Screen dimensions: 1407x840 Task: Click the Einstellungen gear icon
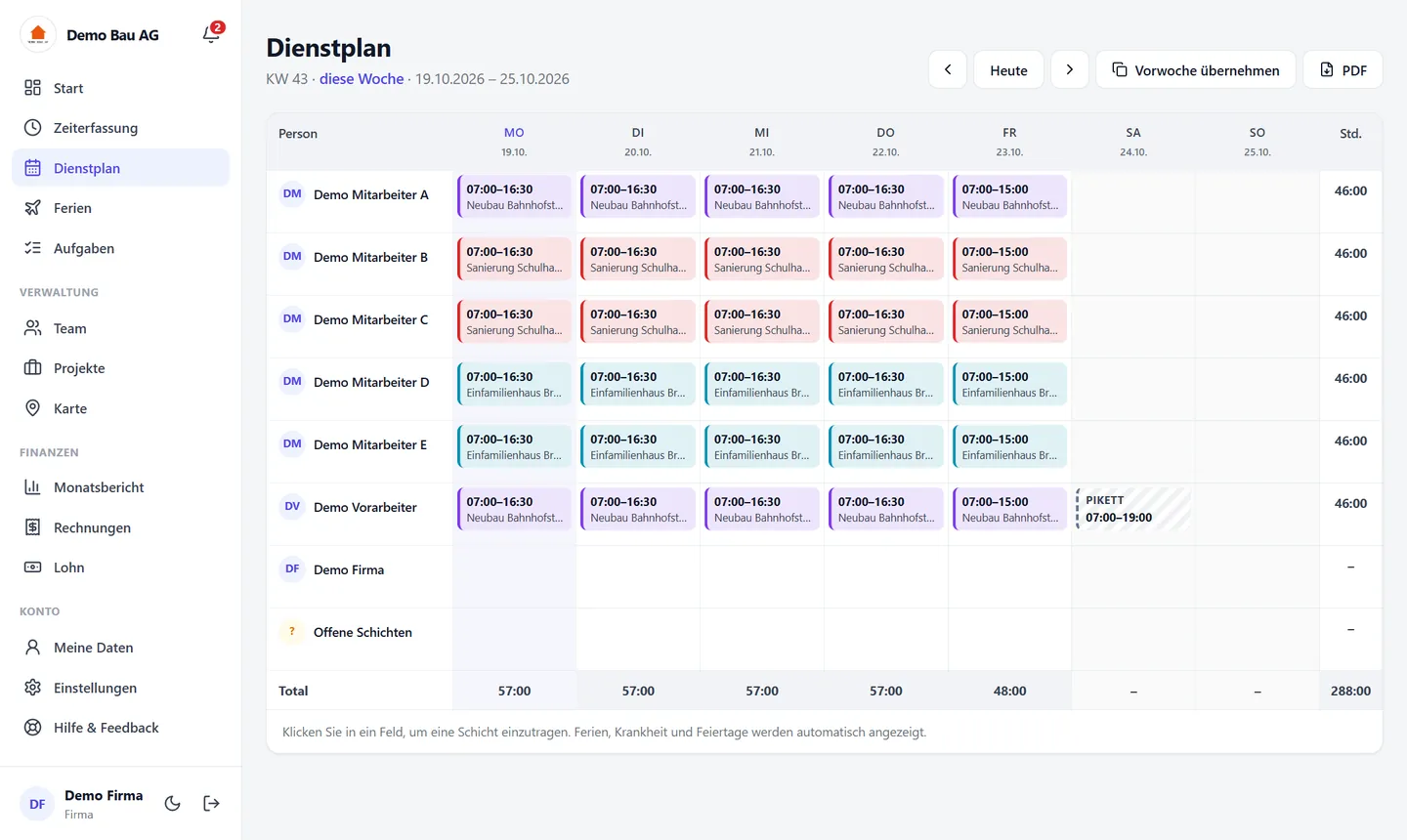[x=32, y=688]
